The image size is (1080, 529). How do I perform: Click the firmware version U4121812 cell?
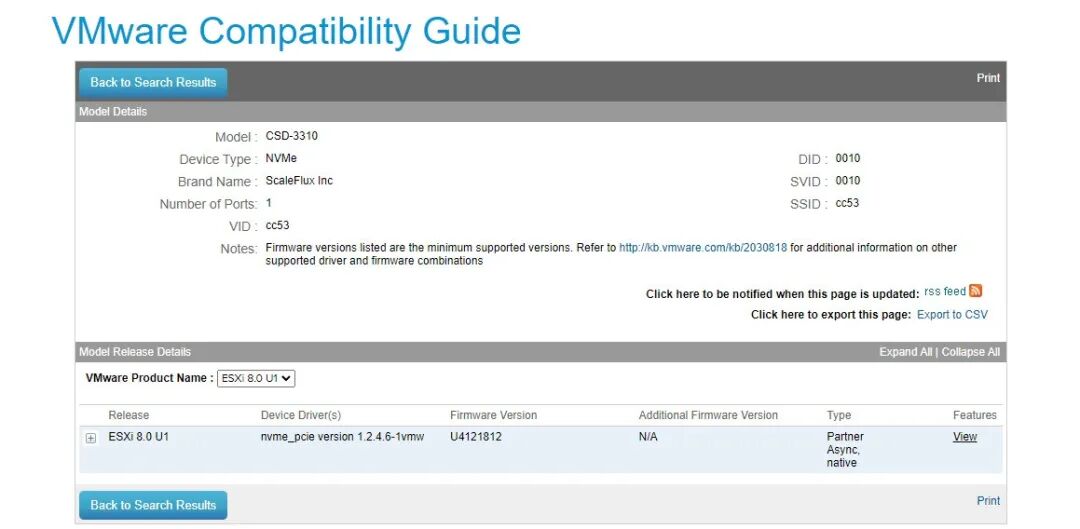(x=476, y=437)
